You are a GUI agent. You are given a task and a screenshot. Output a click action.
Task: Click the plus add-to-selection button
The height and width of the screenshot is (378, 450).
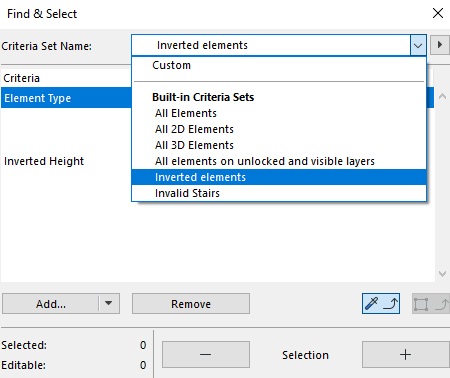pos(405,354)
